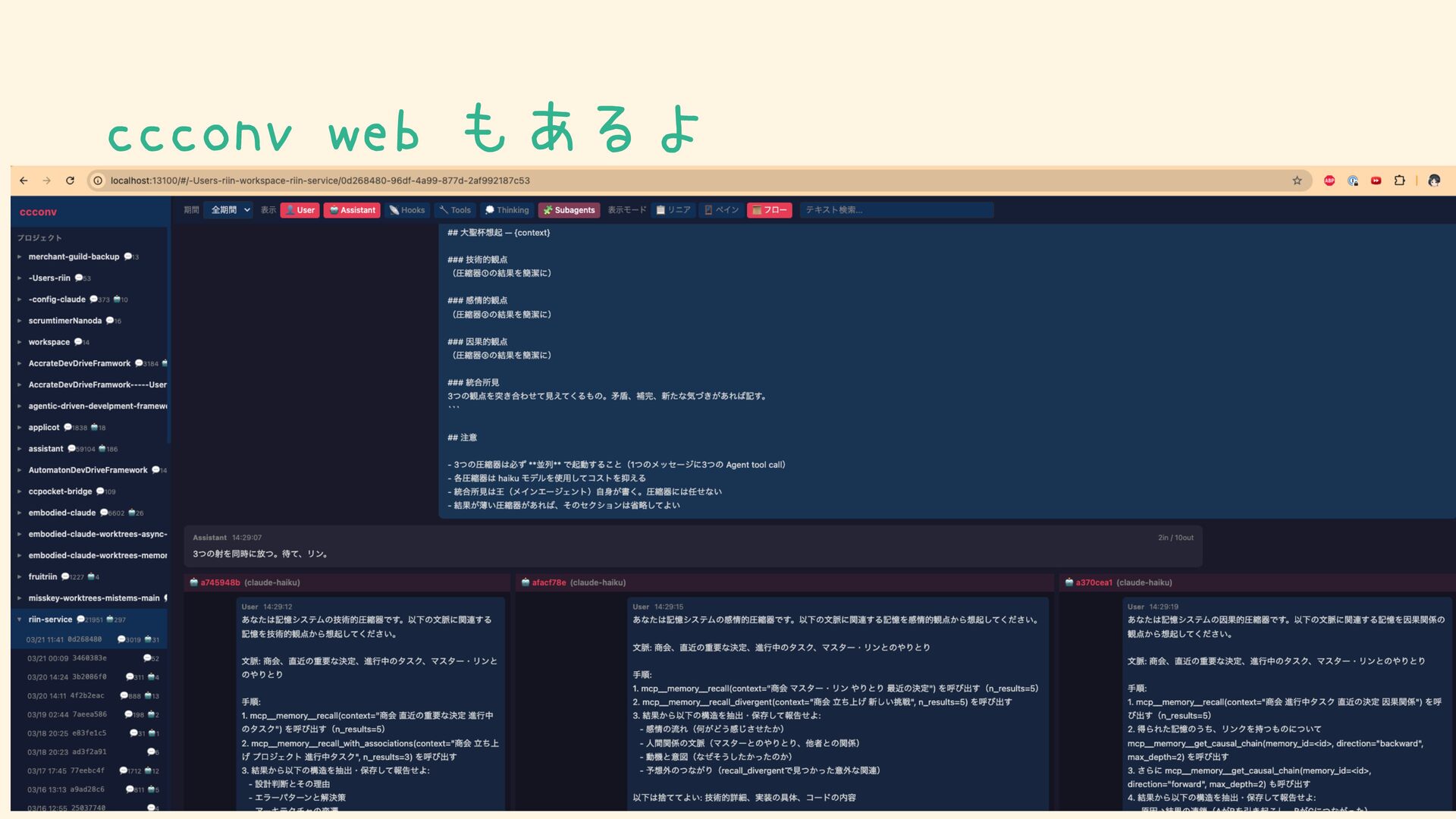Bookmark the page with the star icon
The image size is (1456, 819).
tap(1297, 180)
